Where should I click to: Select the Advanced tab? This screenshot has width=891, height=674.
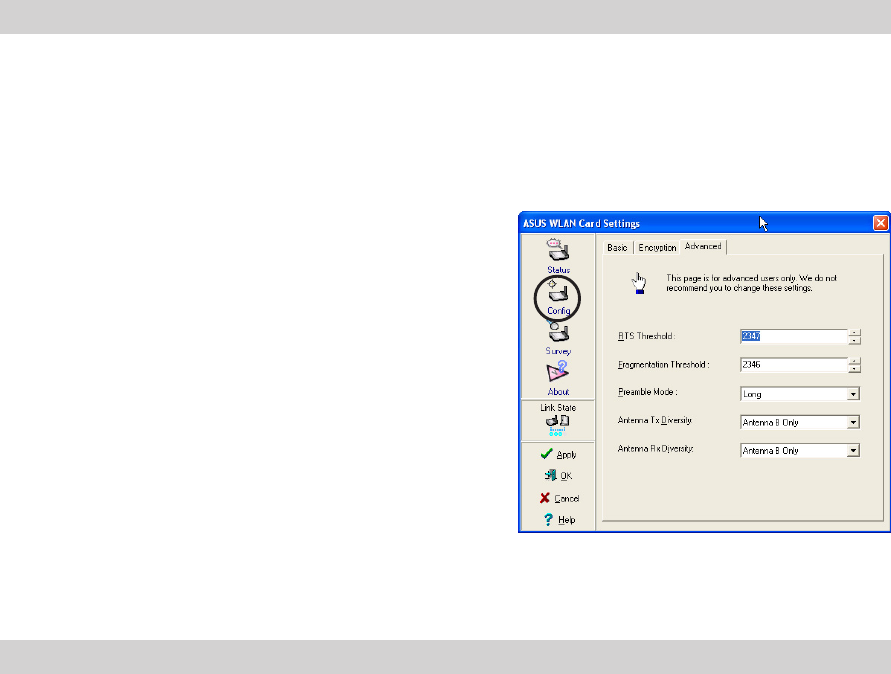(x=703, y=246)
